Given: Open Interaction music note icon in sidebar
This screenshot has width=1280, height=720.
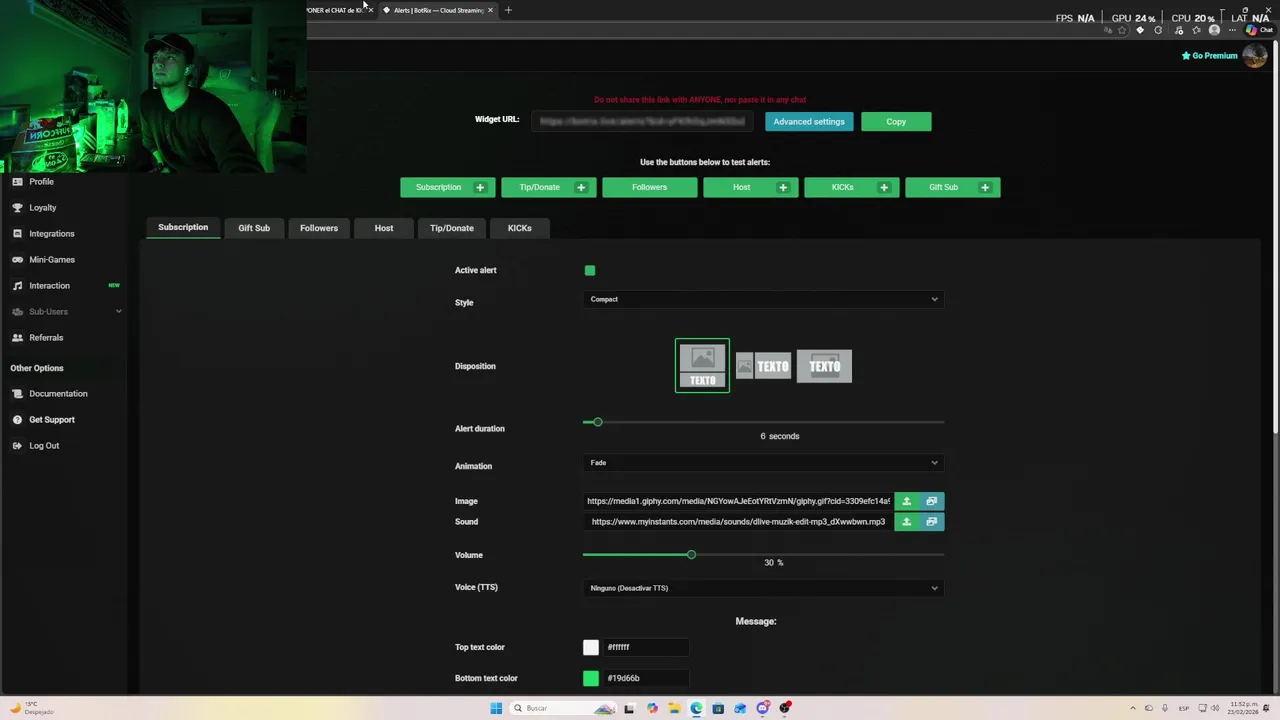Looking at the screenshot, I should tap(17, 286).
